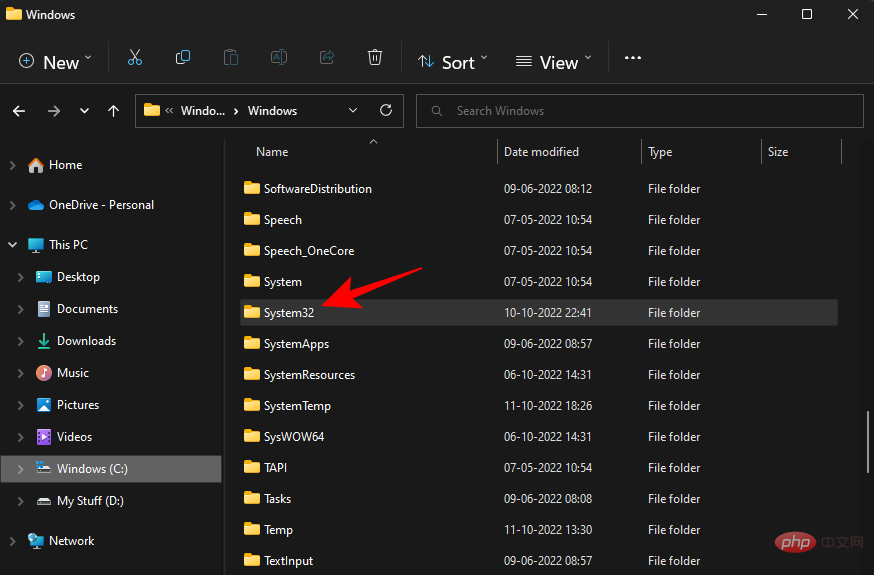Click the Cut scissors icon
The width and height of the screenshot is (874, 575).
pyautogui.click(x=135, y=57)
